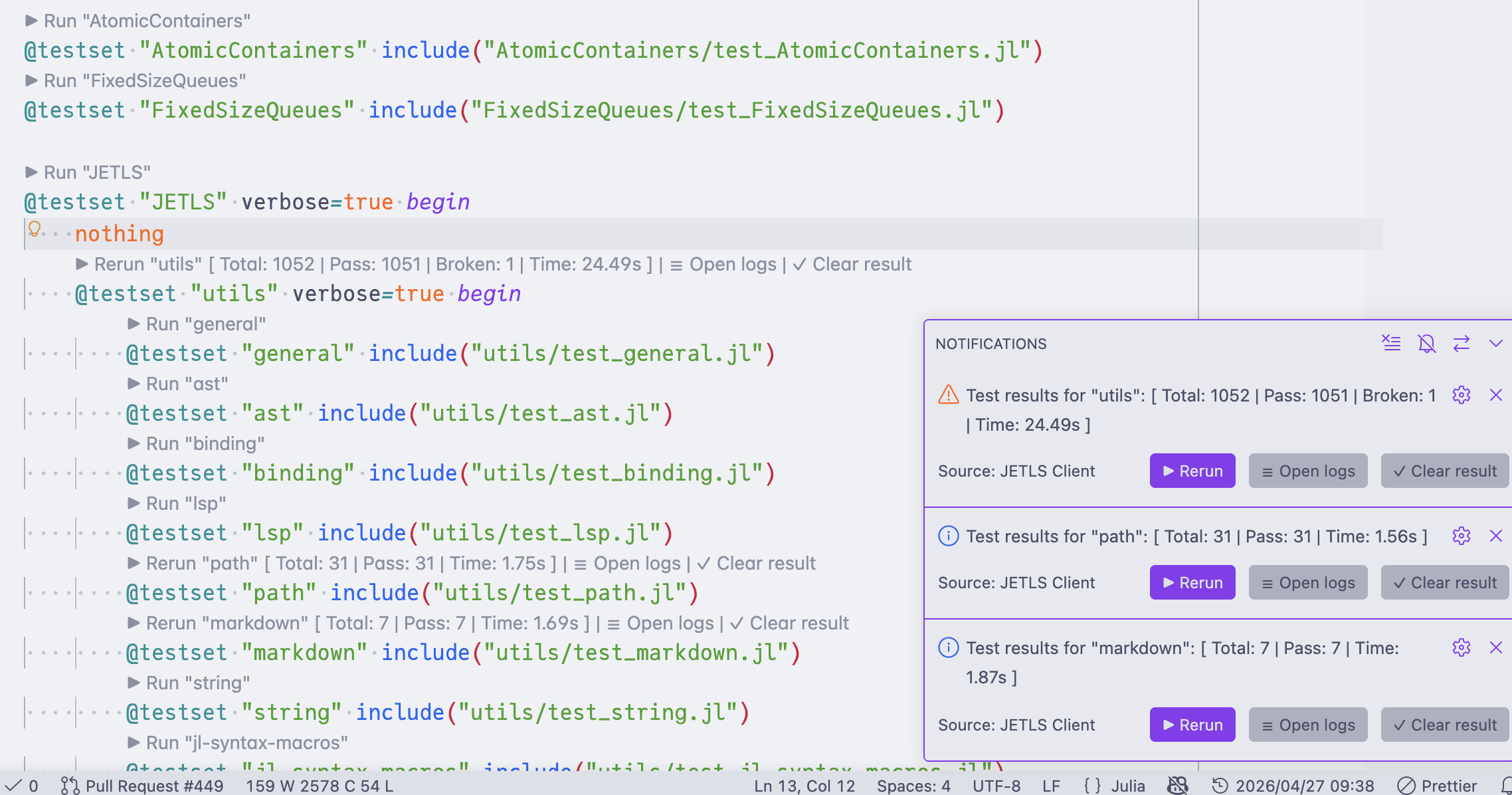Toggle do not disturb bell-slash icon

click(x=1426, y=343)
